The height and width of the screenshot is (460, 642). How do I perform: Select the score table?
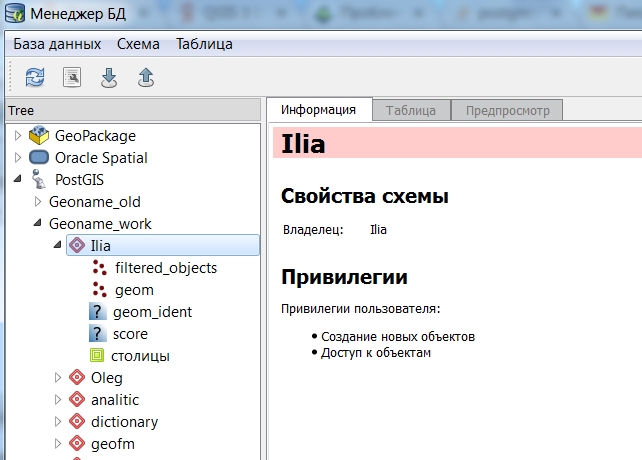click(x=130, y=334)
